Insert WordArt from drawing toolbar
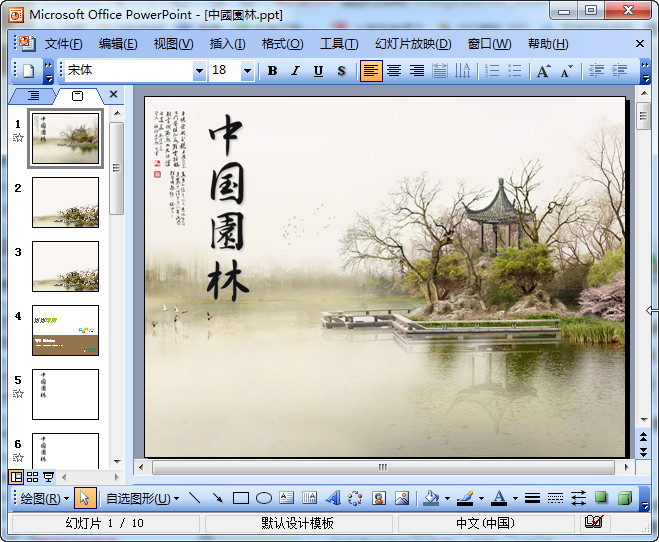The image size is (659, 542). click(x=333, y=498)
